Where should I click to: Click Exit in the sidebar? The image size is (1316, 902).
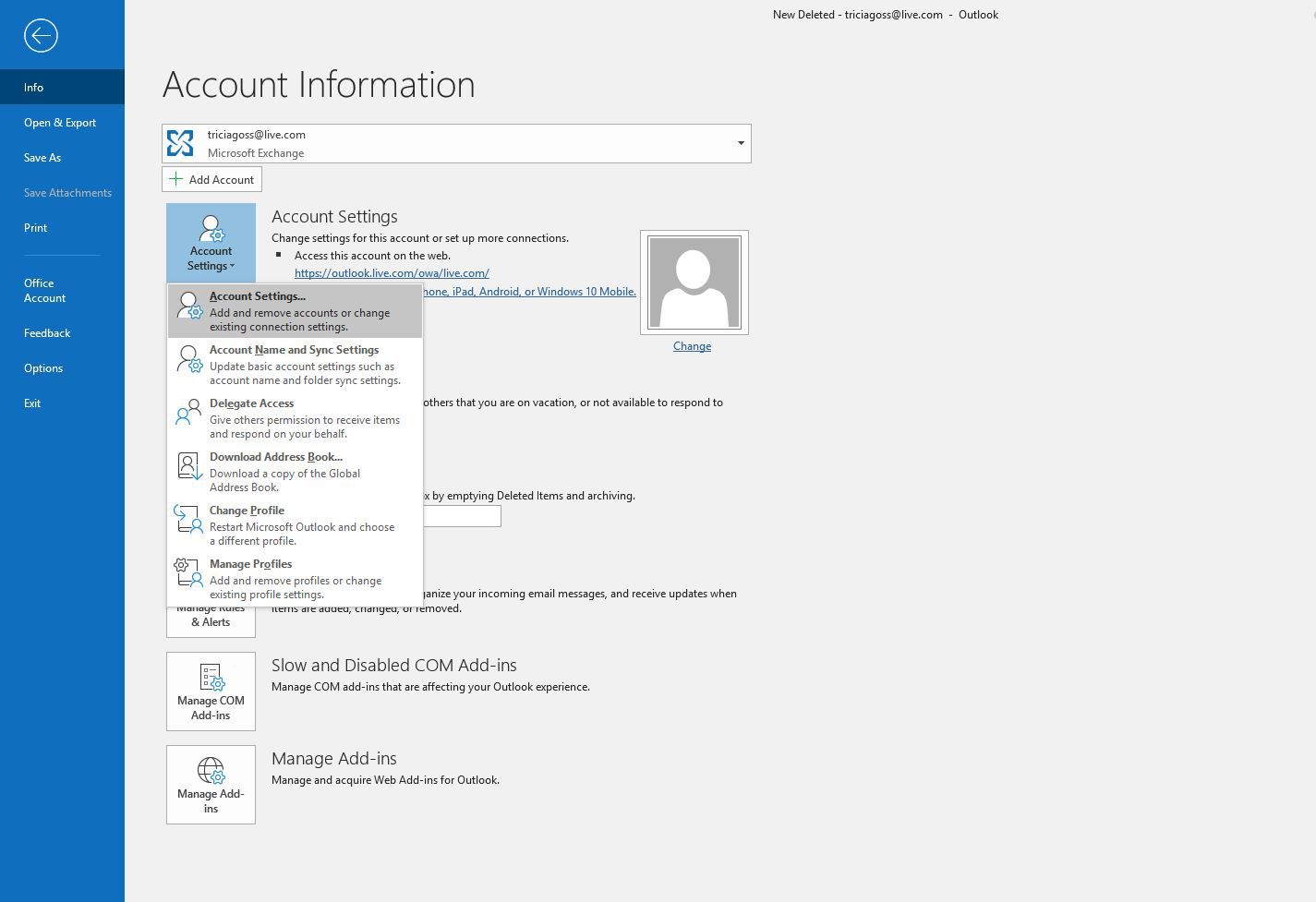pyautogui.click(x=62, y=403)
